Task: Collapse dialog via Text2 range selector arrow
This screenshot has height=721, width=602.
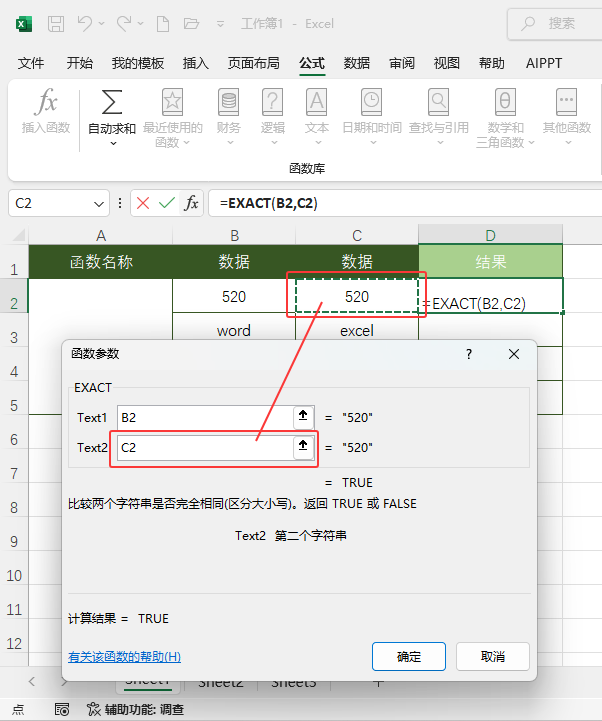Action: pos(303,446)
